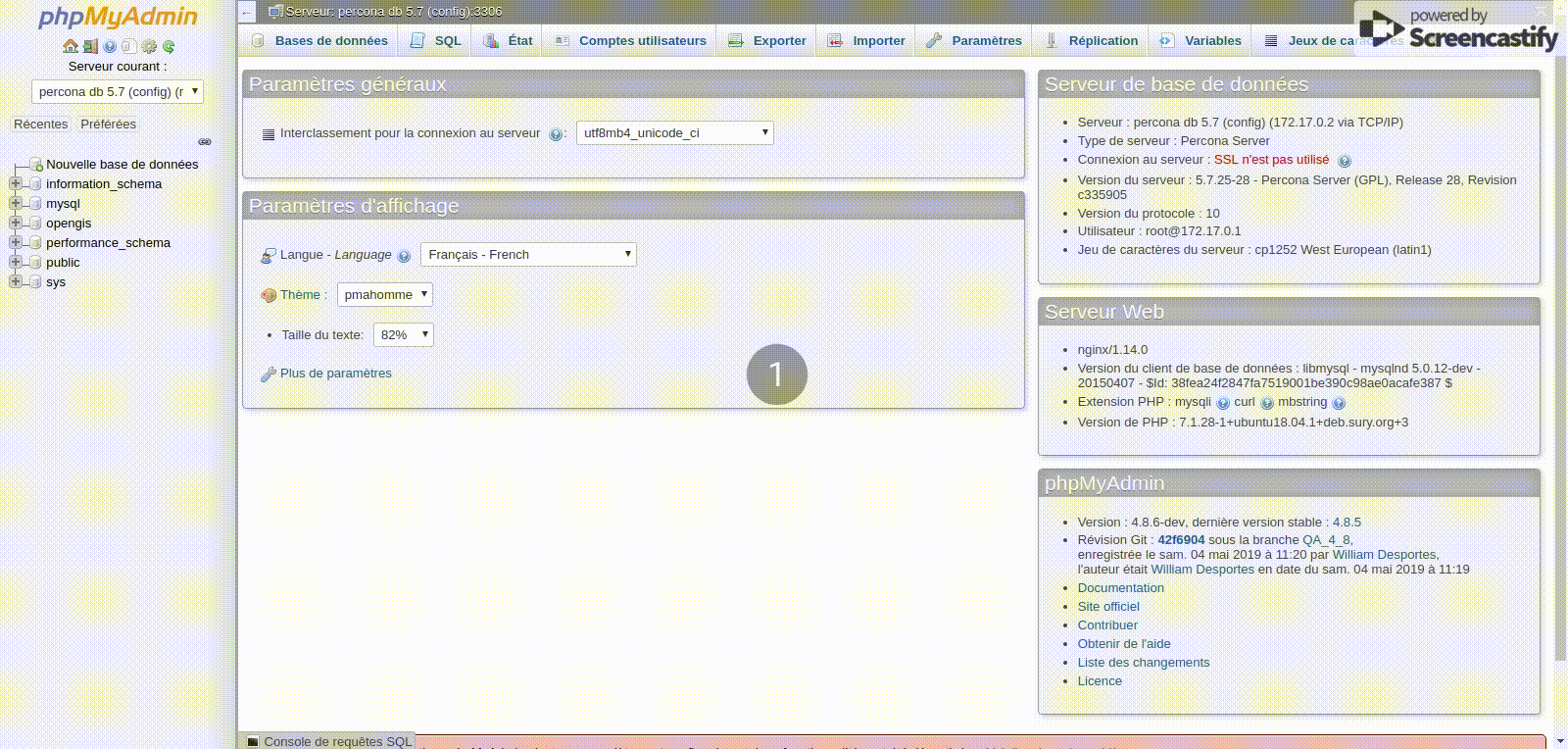Click the wrench icon for Plus de paramètres
This screenshot has height=749, width=1568.
click(x=269, y=374)
